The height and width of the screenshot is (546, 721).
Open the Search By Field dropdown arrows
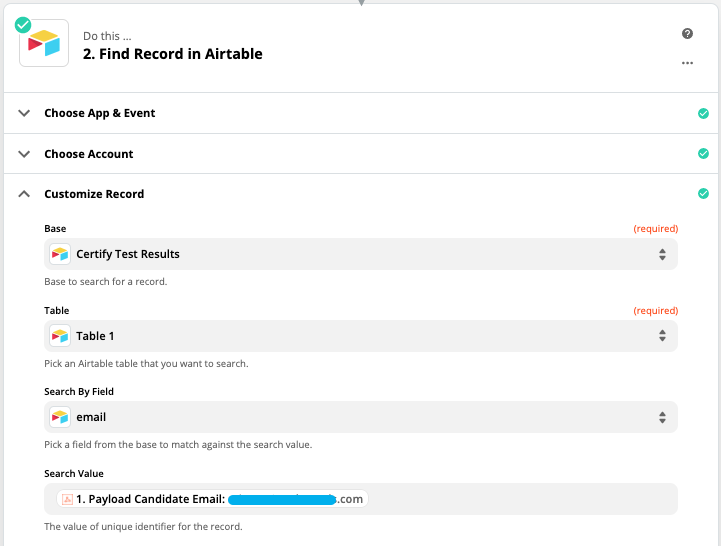coord(661,417)
